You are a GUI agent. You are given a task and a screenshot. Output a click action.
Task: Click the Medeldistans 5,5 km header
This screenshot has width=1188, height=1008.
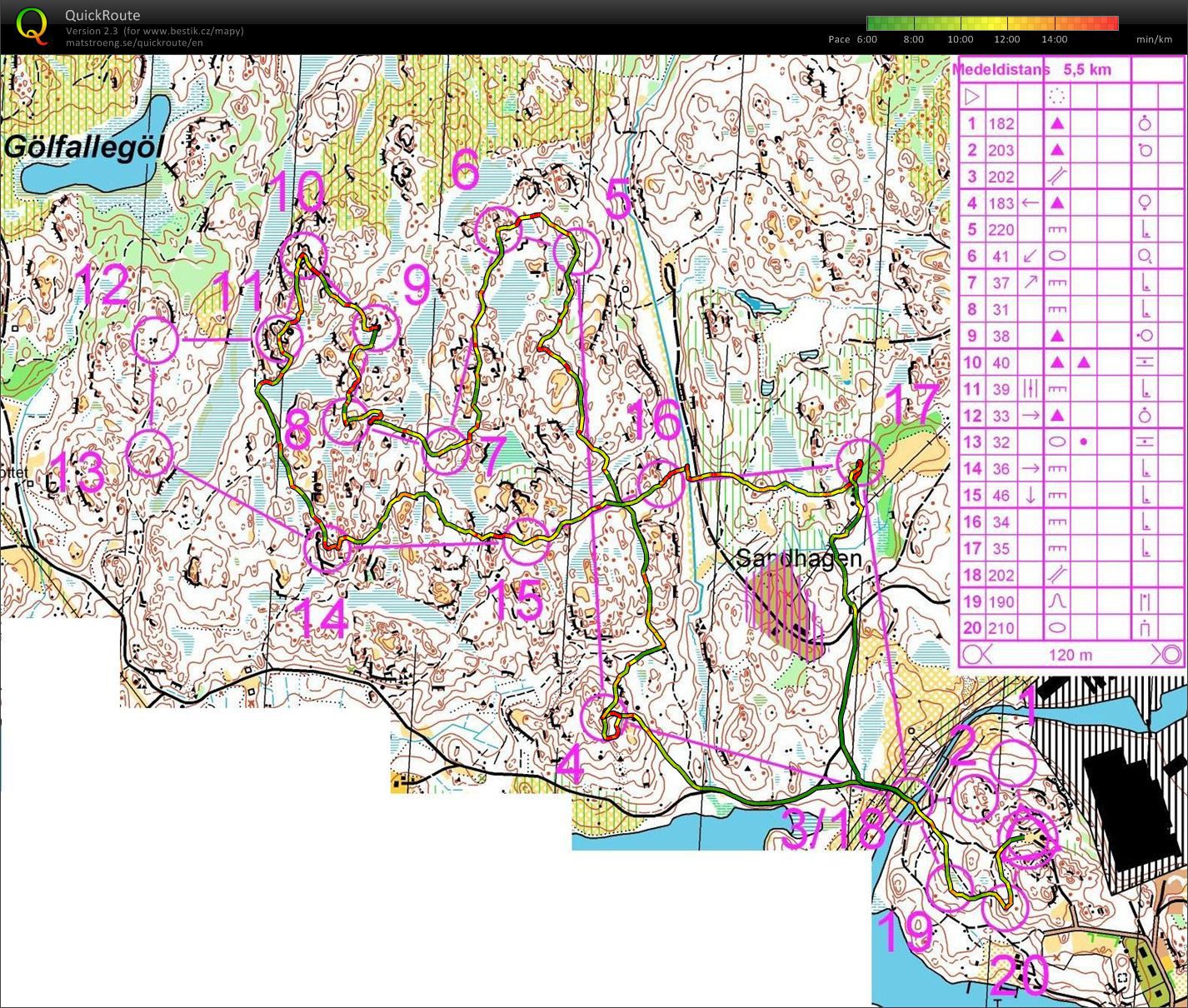1032,70
